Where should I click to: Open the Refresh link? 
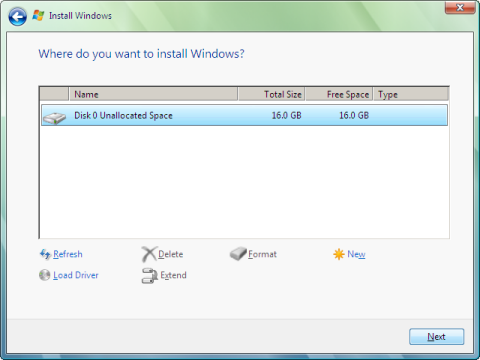point(68,254)
